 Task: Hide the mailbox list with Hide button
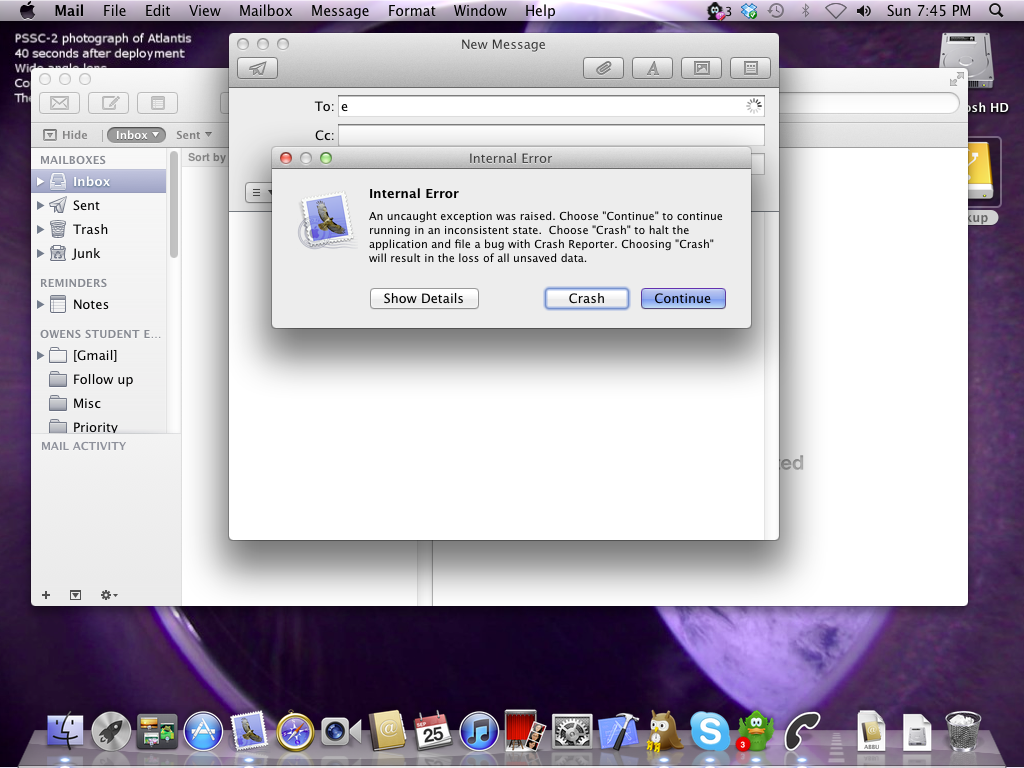point(65,135)
